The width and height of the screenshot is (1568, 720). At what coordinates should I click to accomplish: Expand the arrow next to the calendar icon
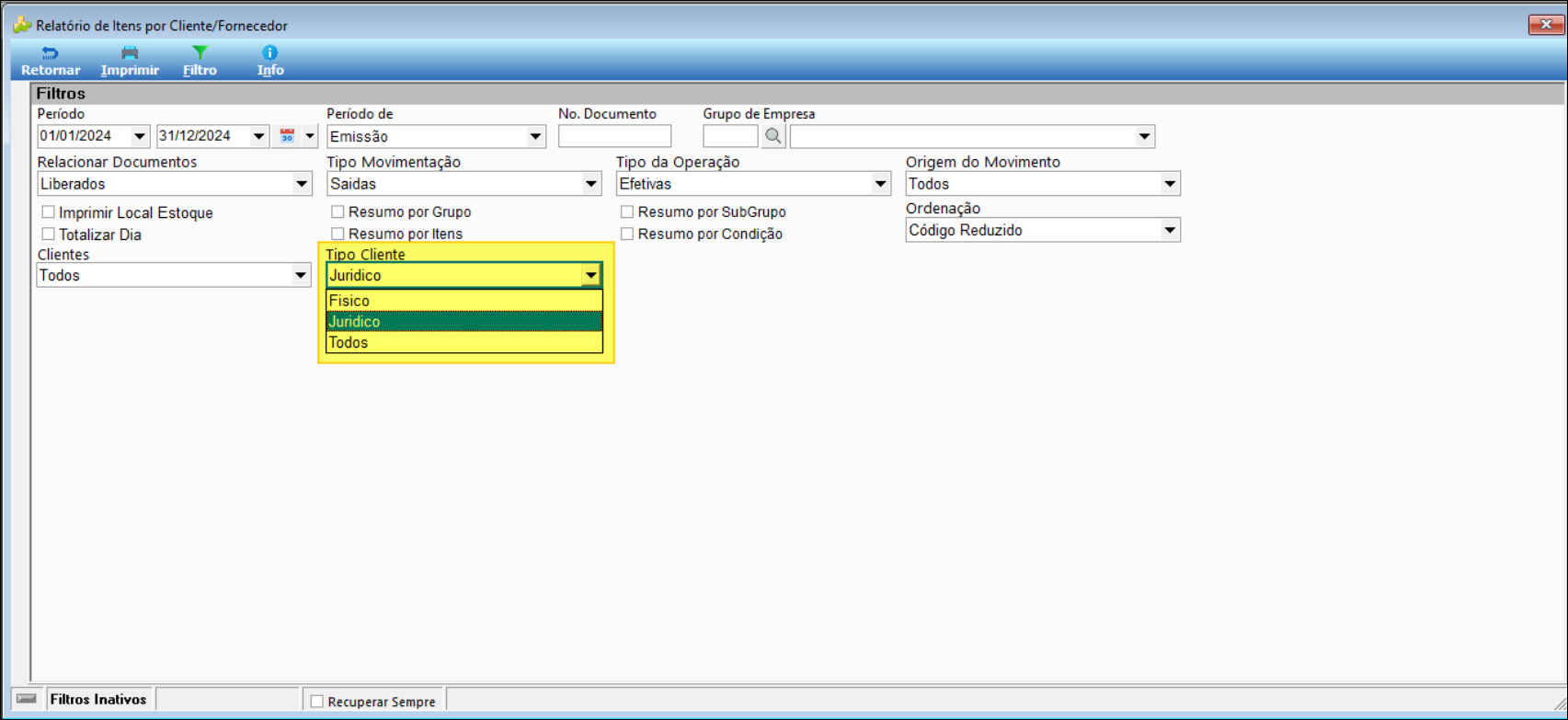tap(310, 136)
